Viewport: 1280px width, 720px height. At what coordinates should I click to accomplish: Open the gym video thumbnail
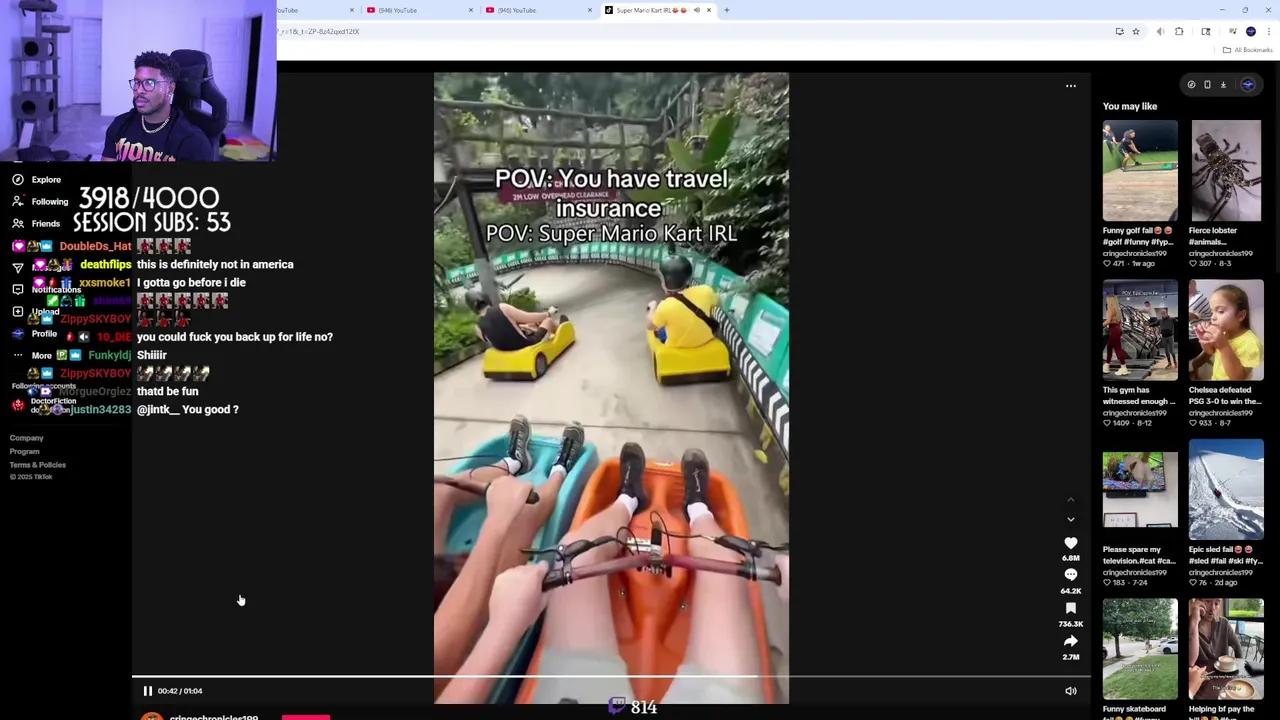coord(1140,330)
